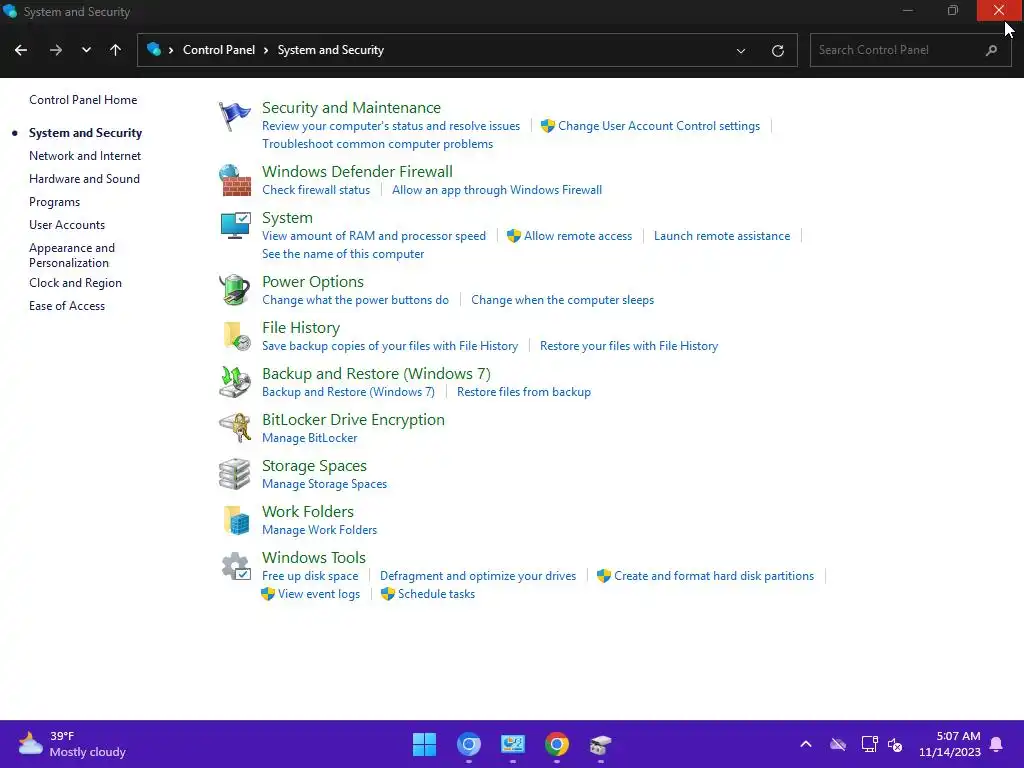Image resolution: width=1024 pixels, height=768 pixels.
Task: Click the Search Control Panel field
Action: [x=910, y=50]
